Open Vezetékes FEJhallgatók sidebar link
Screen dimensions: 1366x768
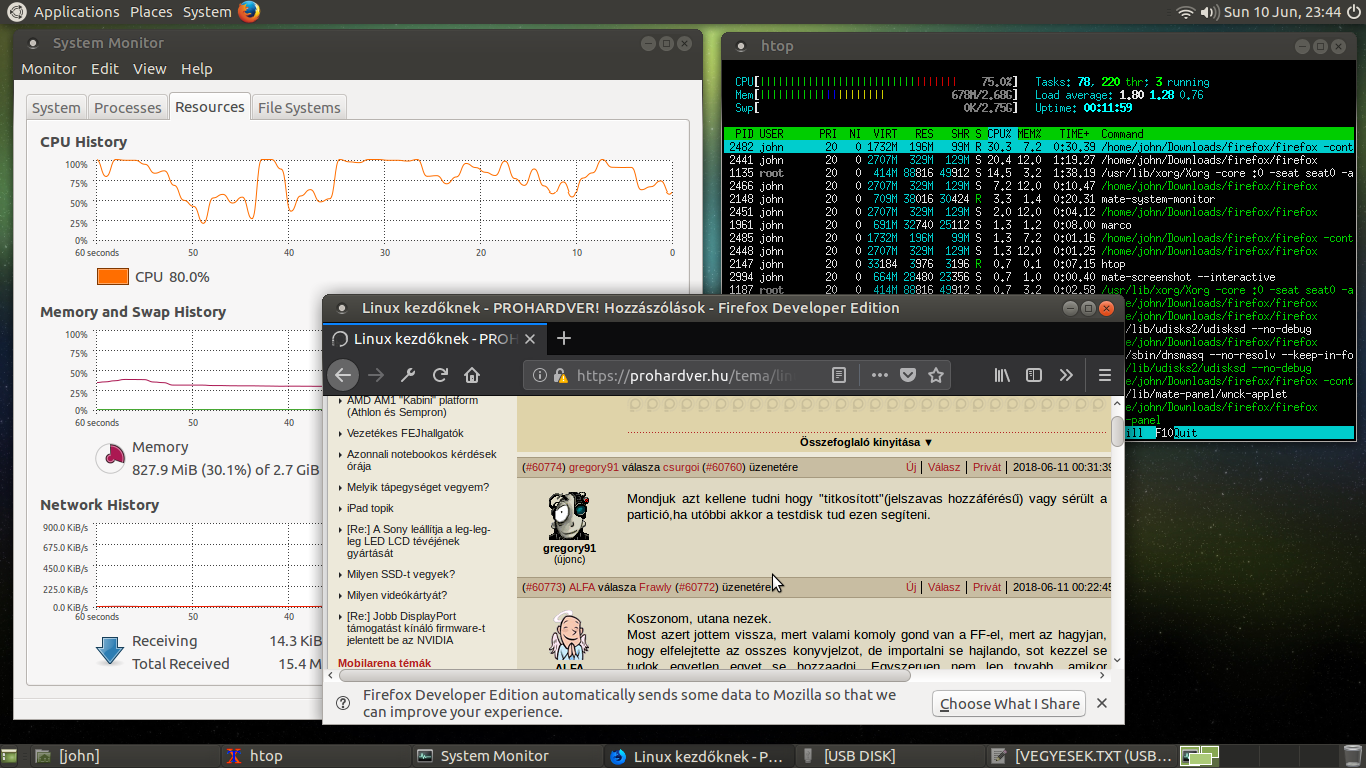coord(405,433)
